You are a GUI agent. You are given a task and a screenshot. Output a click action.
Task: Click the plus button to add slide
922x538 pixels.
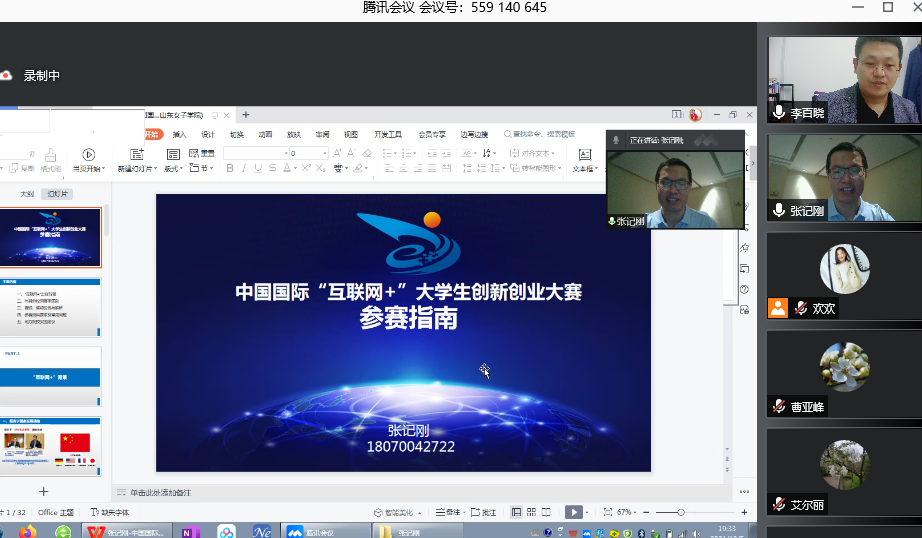[43, 491]
